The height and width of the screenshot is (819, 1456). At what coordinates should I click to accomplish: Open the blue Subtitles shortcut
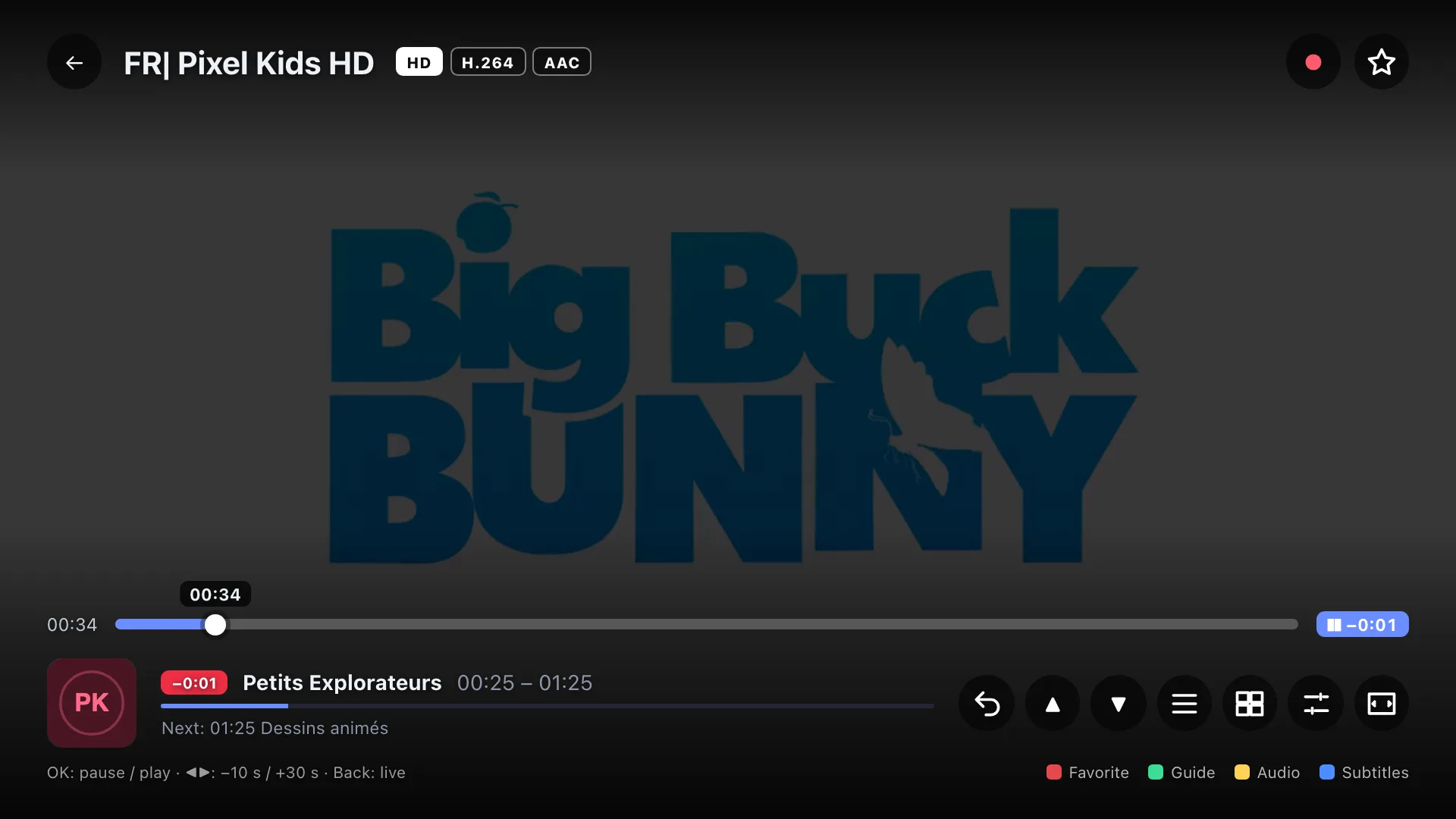[x=1364, y=773]
